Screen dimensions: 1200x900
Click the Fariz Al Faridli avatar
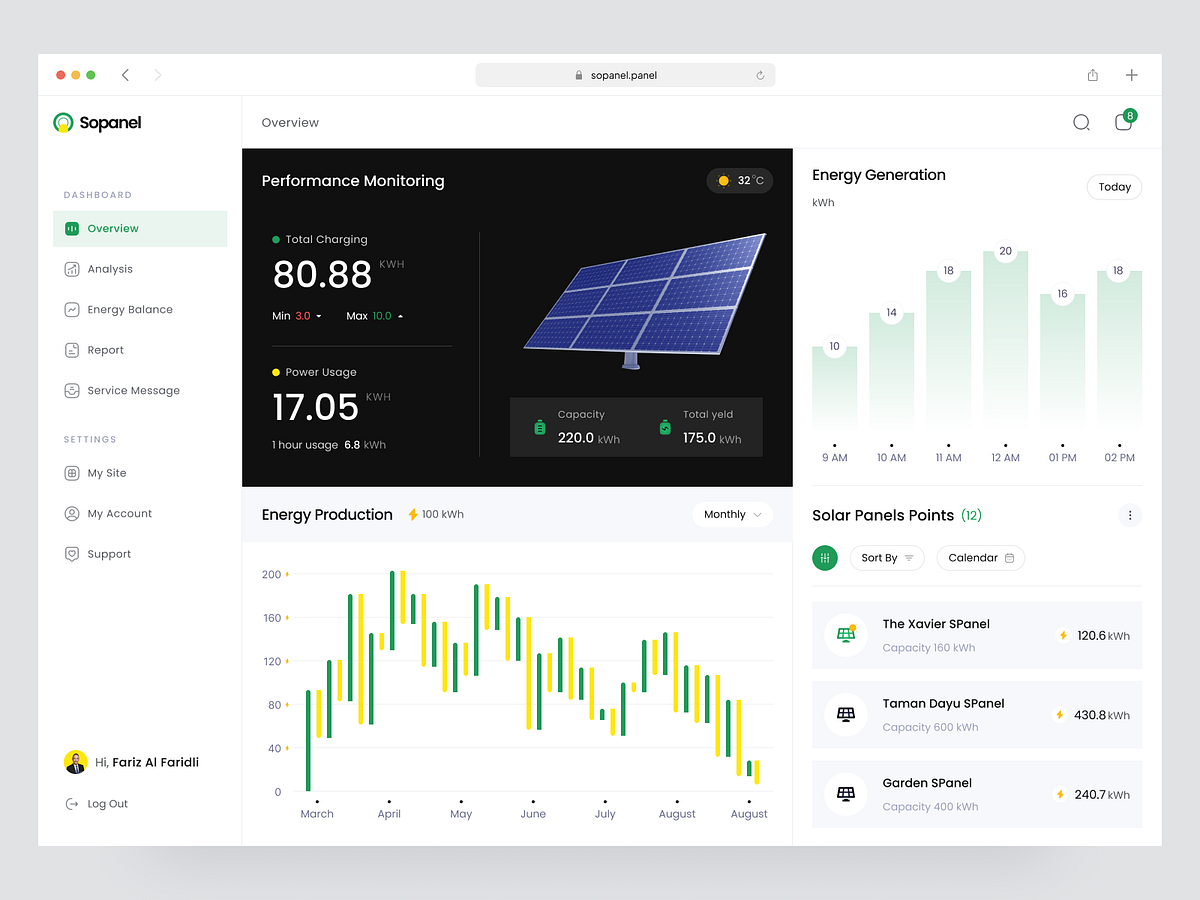tap(76, 762)
